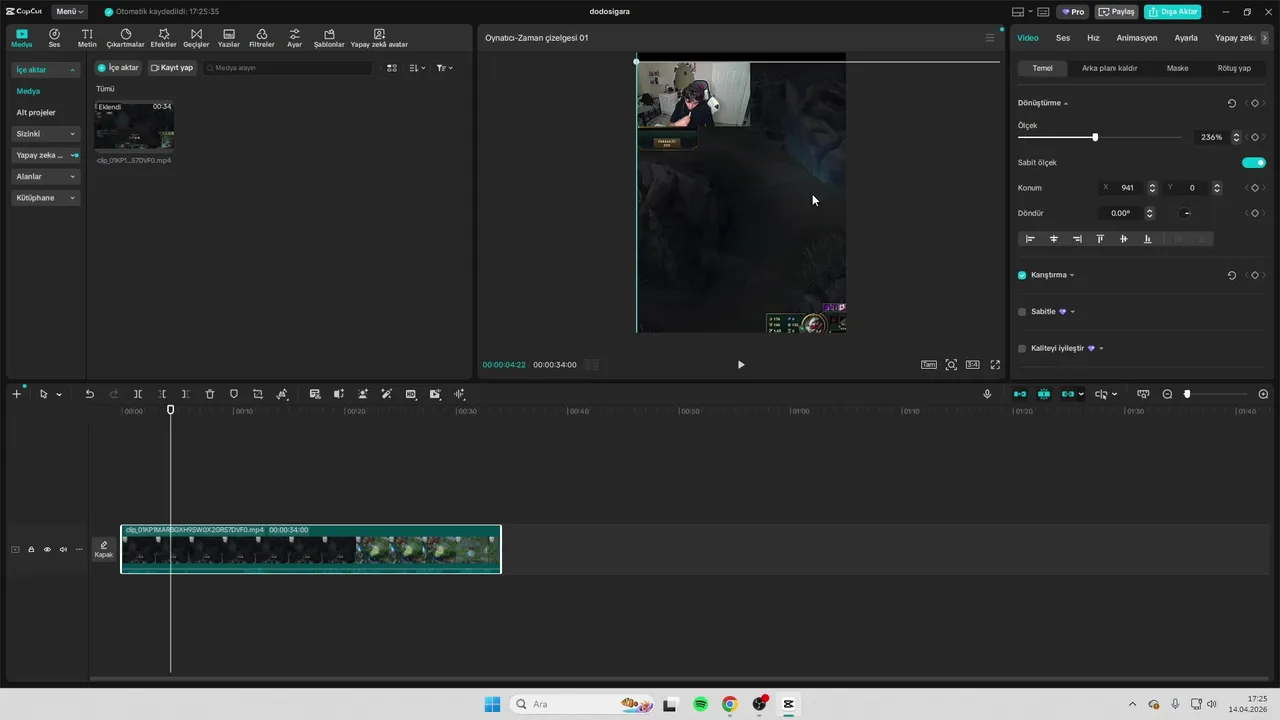
Task: Click the Dışa Aktar export button
Action: 1172,12
